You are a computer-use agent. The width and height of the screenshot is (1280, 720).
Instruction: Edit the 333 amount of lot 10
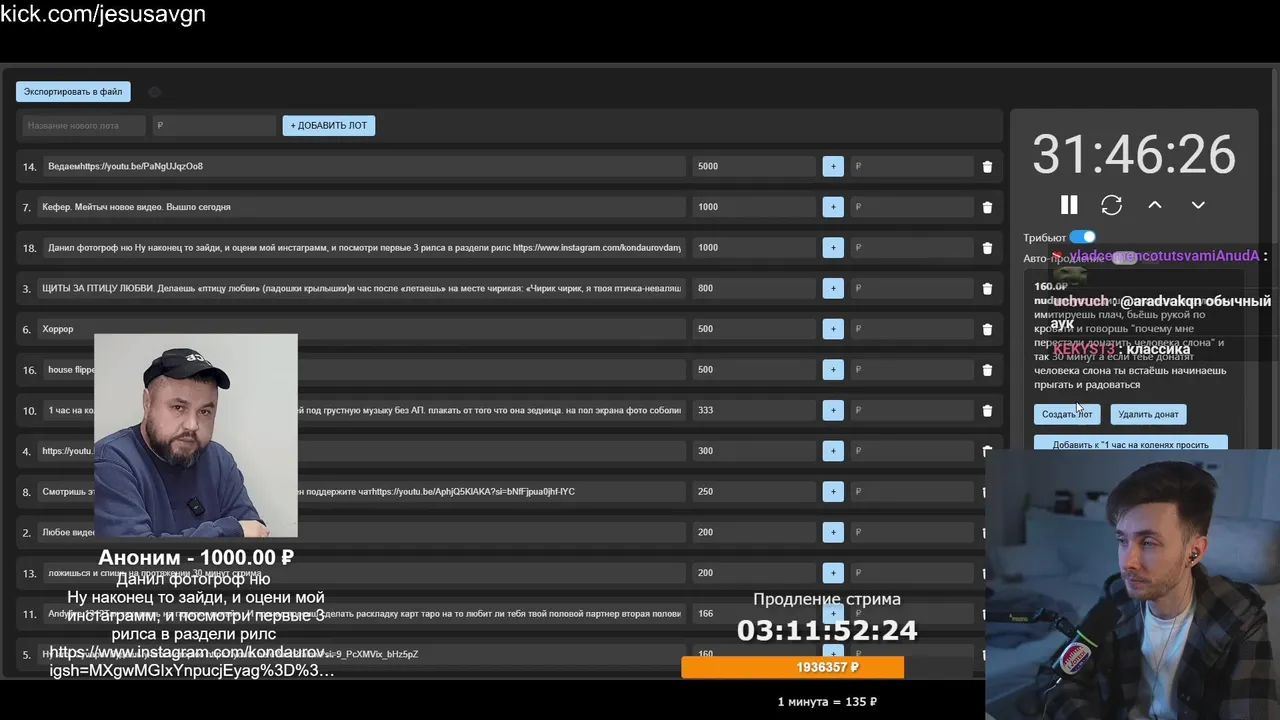[x=754, y=410]
